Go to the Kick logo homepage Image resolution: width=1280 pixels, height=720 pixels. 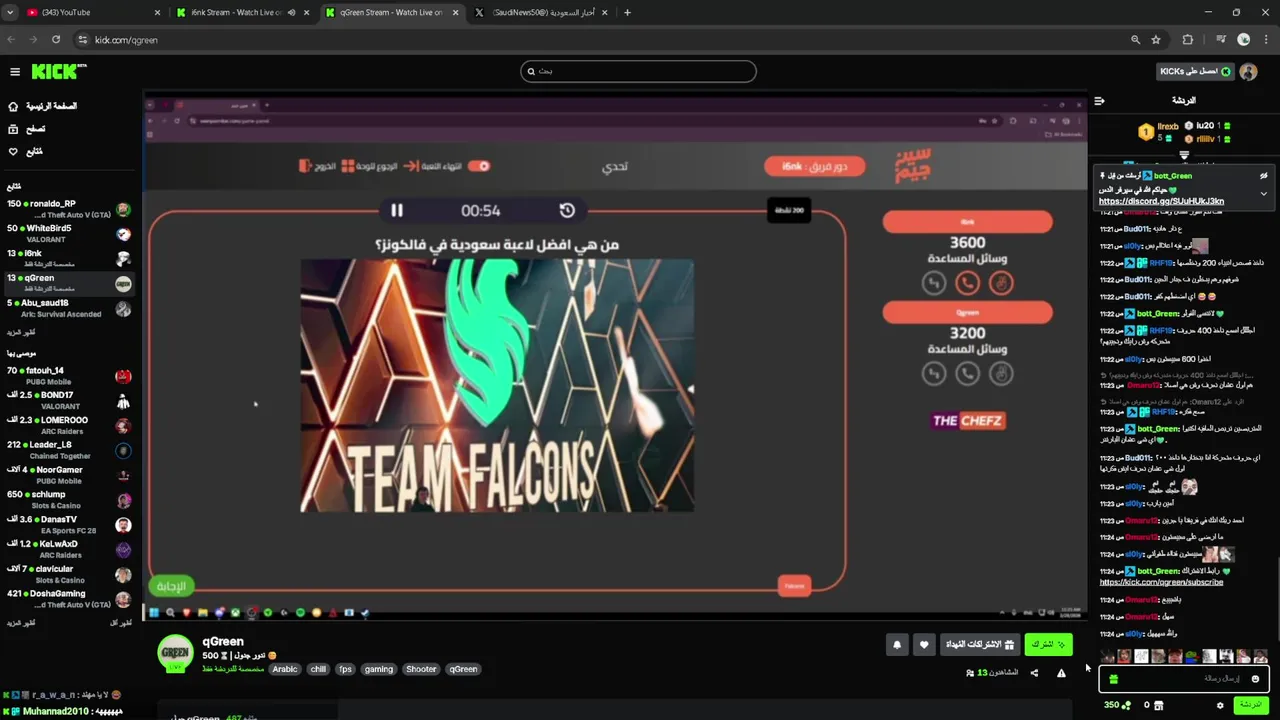(x=59, y=72)
